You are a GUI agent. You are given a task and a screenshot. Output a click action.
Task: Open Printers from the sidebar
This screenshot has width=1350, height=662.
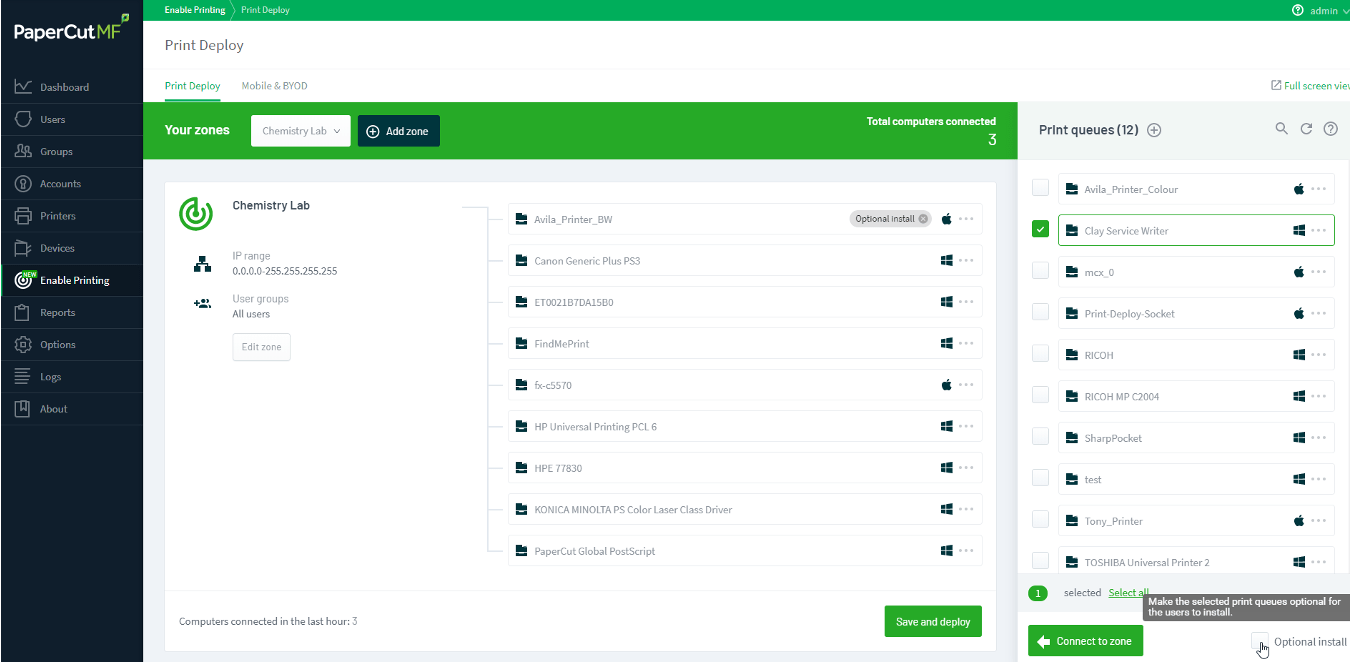(x=57, y=216)
